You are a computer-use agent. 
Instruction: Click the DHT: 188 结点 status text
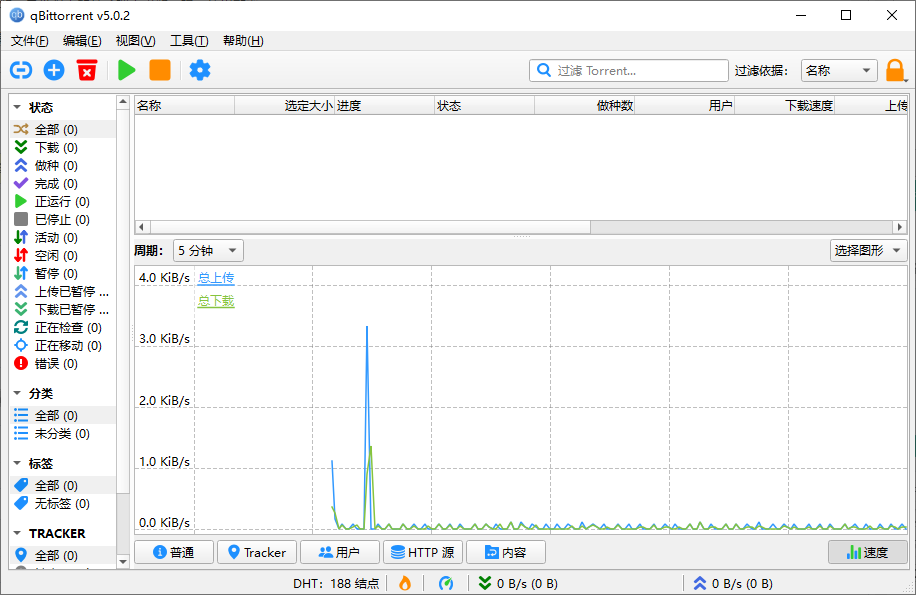click(x=336, y=583)
